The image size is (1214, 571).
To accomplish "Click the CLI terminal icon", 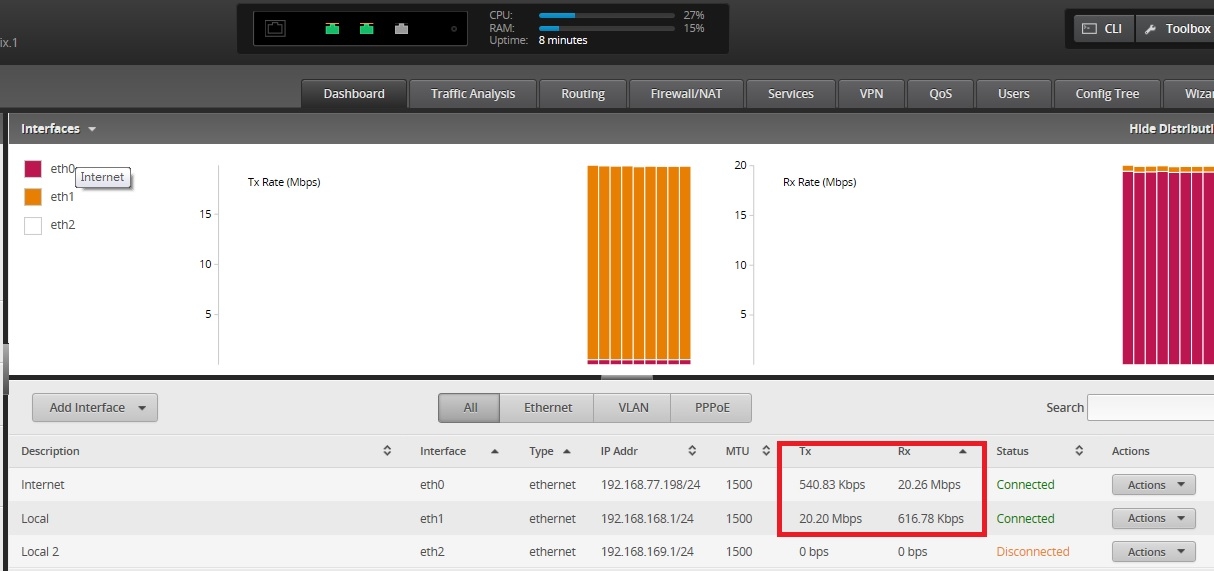I will tap(1091, 29).
